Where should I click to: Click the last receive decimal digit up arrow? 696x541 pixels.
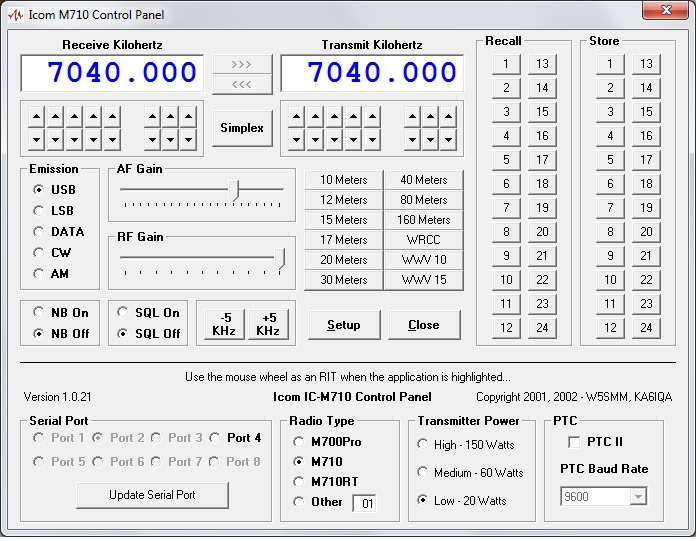click(189, 117)
